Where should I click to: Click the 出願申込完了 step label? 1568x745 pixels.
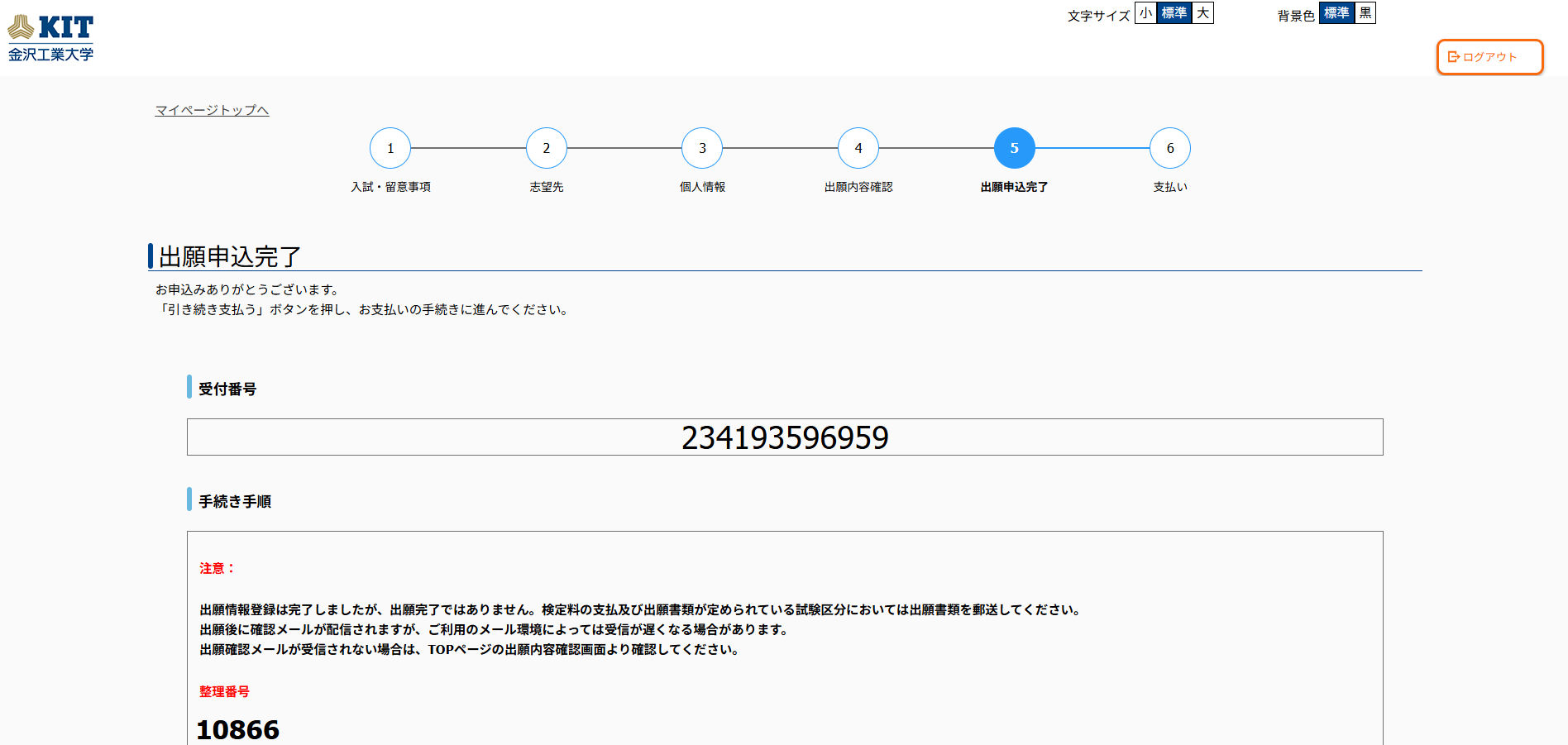[1014, 187]
